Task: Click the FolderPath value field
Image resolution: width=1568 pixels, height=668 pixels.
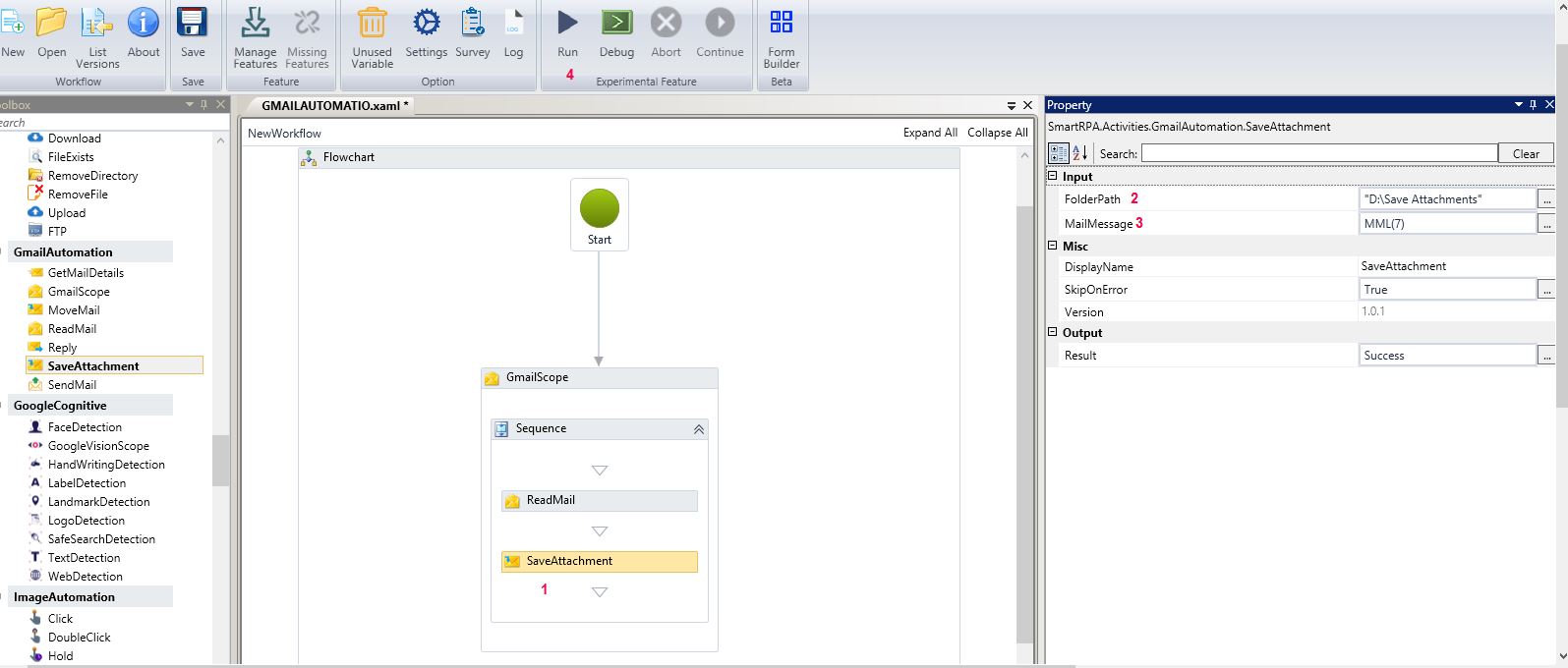Action: [1446, 199]
